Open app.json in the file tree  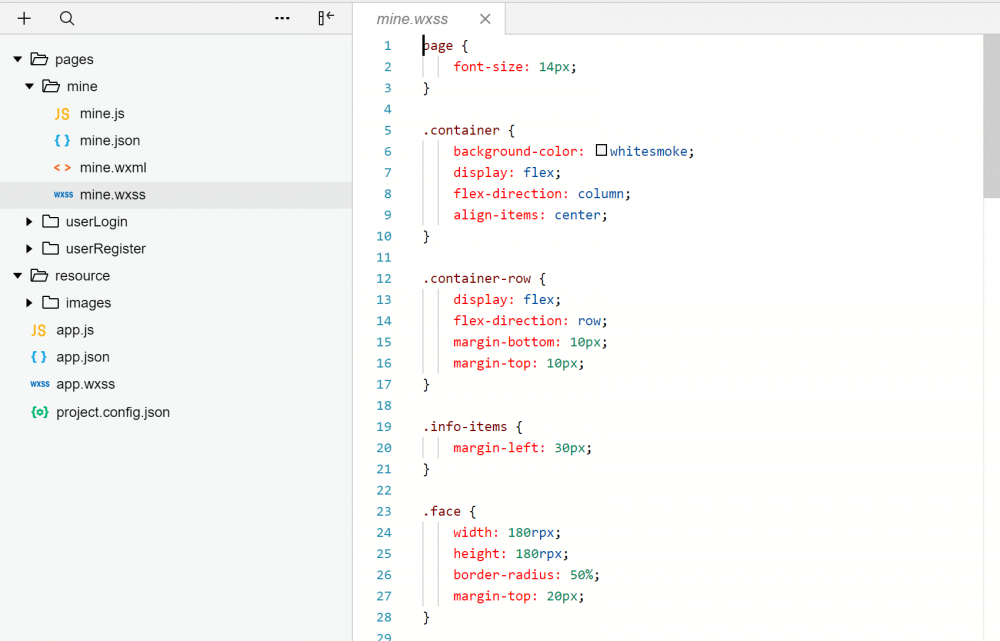click(82, 357)
